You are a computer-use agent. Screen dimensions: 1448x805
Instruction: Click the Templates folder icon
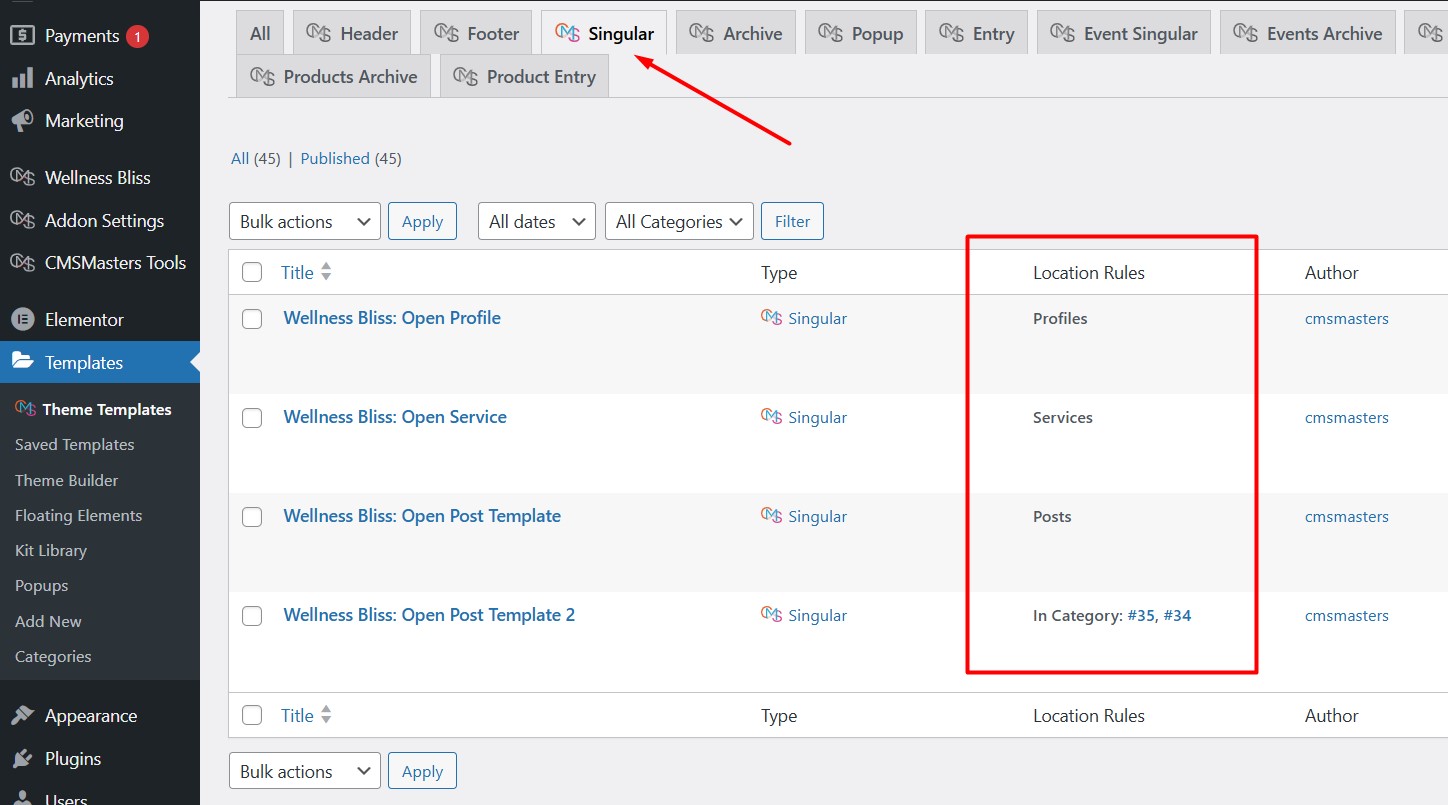(22, 362)
